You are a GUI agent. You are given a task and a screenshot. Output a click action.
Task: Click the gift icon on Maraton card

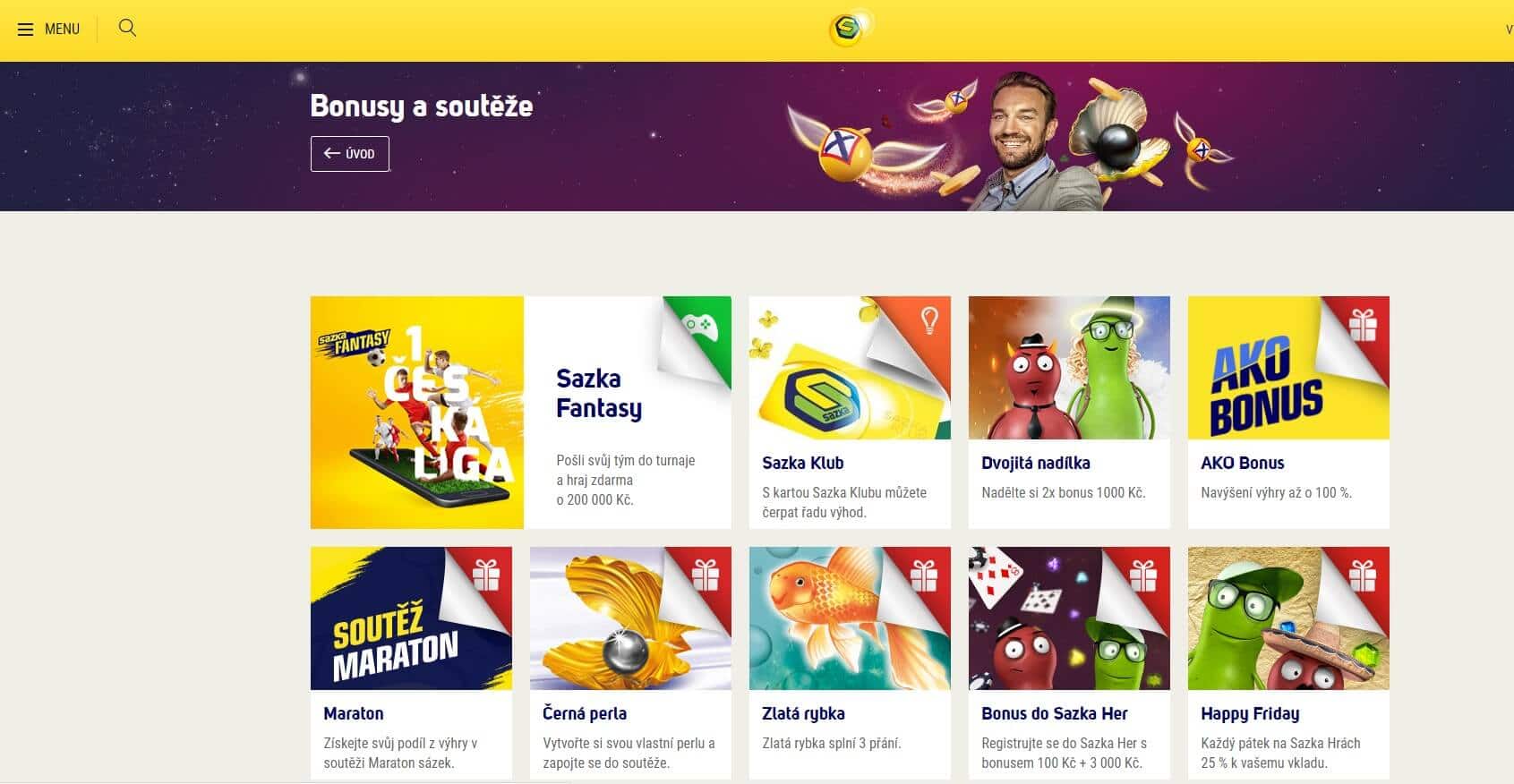[486, 575]
